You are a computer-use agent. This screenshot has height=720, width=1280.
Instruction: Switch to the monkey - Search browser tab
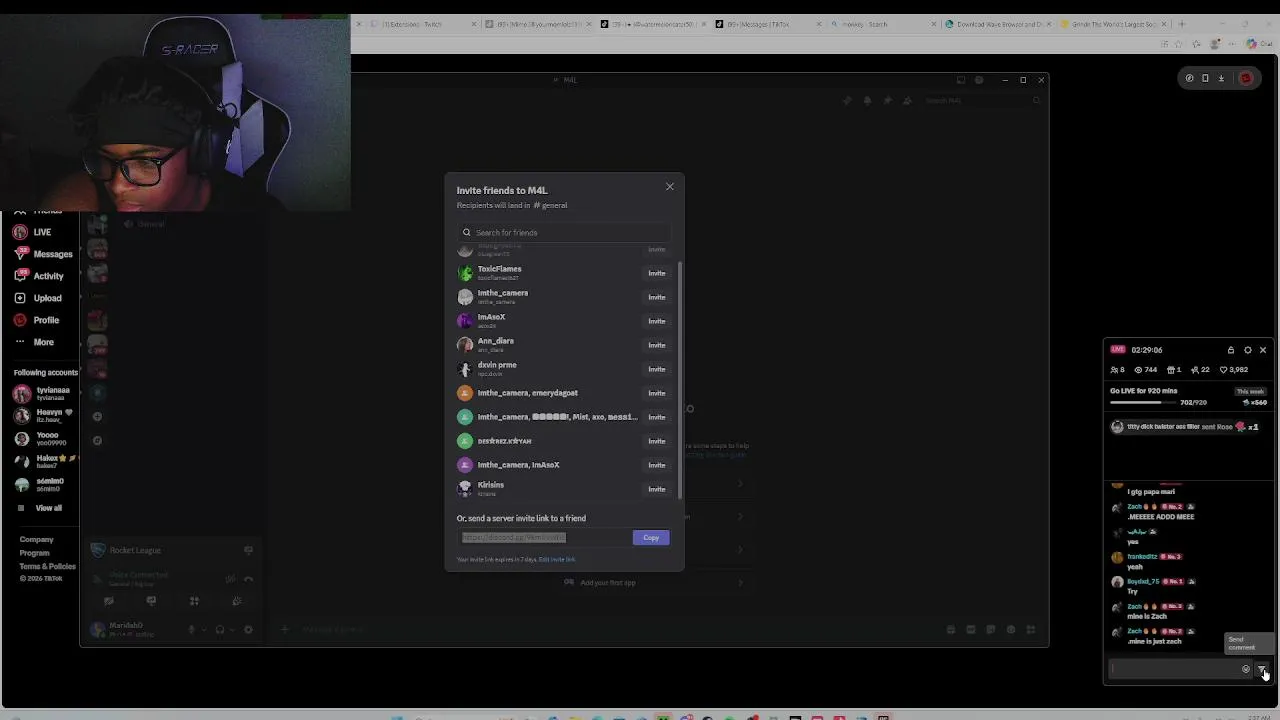pyautogui.click(x=885, y=24)
